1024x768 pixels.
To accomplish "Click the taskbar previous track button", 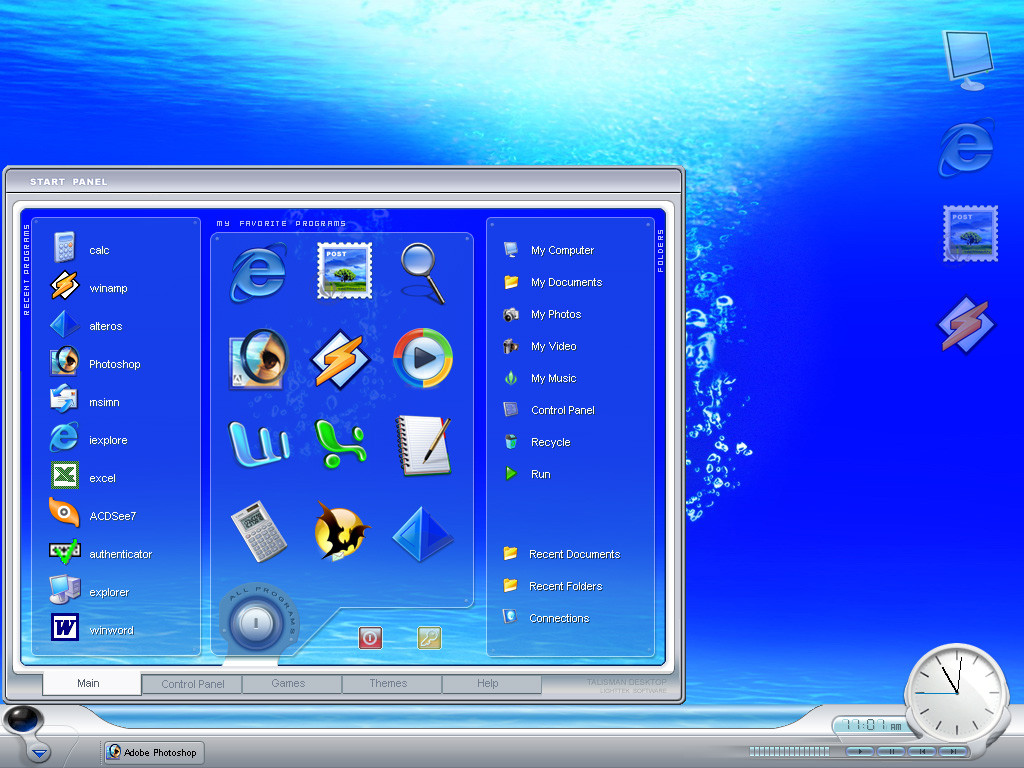I will [921, 752].
